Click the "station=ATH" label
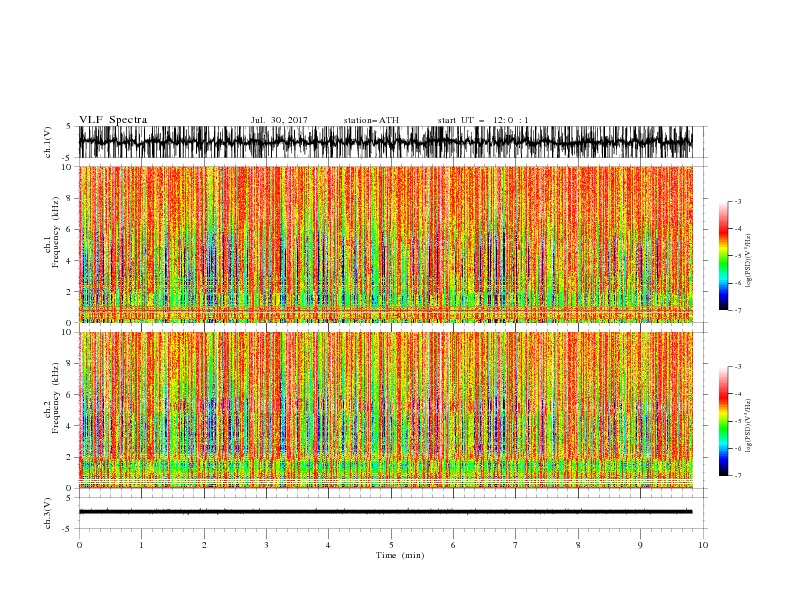The image size is (792, 612). (x=371, y=120)
